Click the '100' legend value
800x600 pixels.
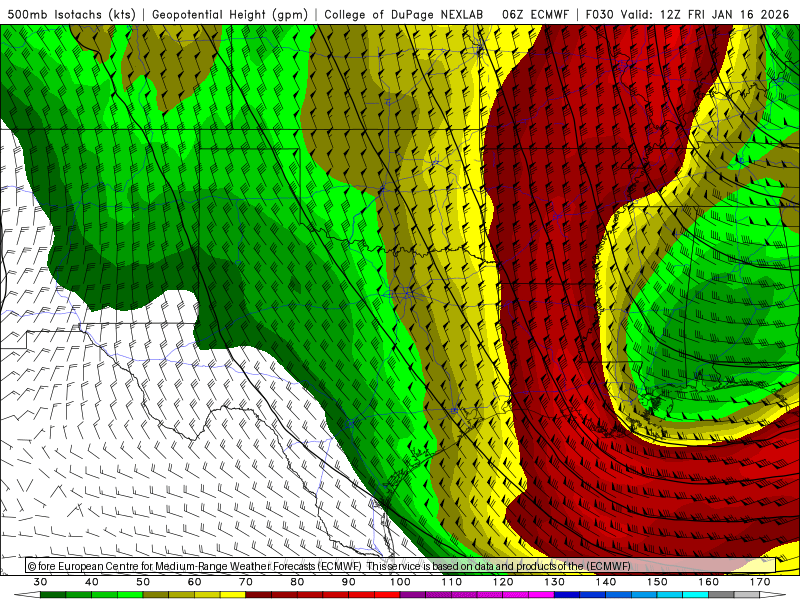(x=400, y=582)
